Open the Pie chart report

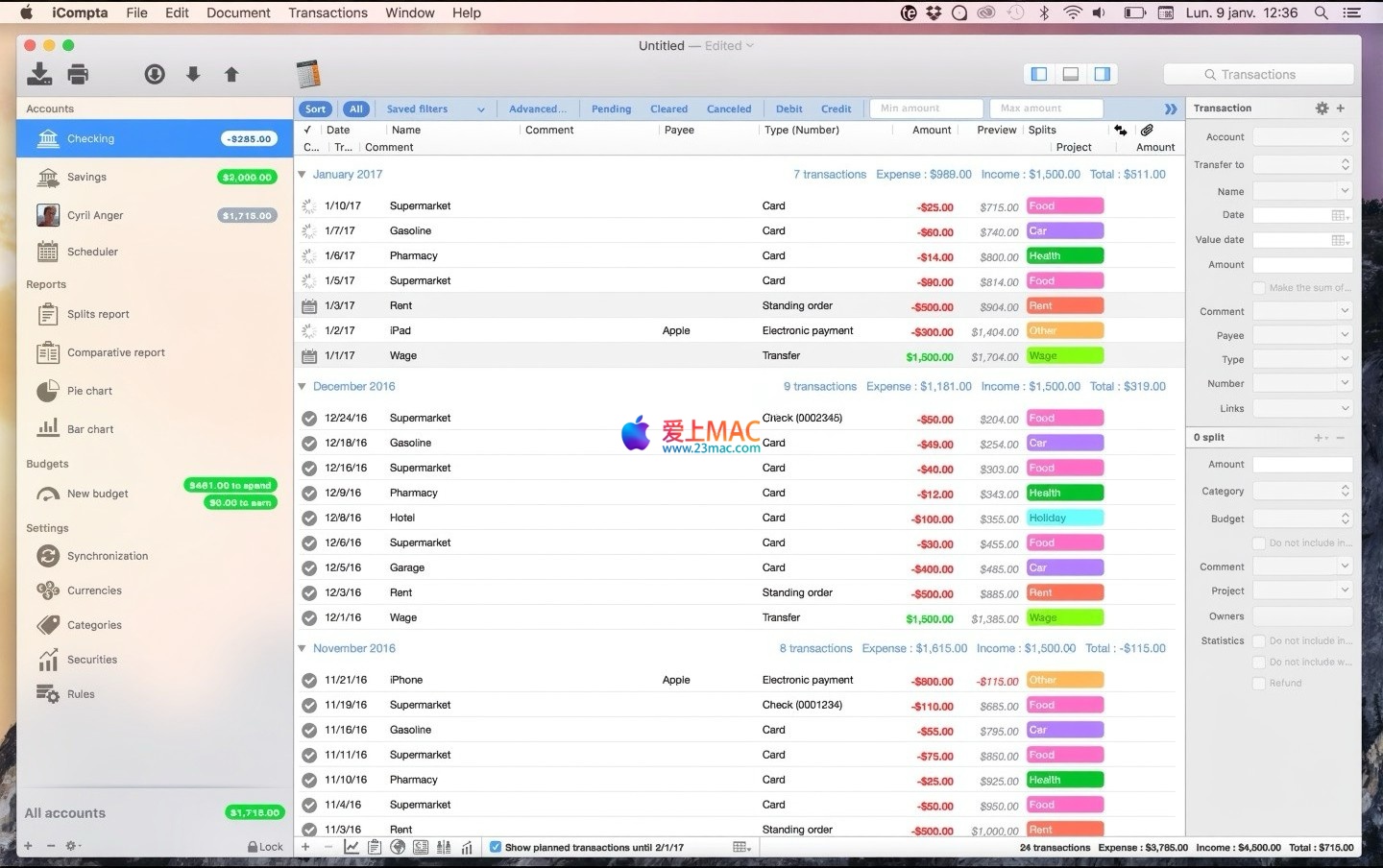[88, 391]
